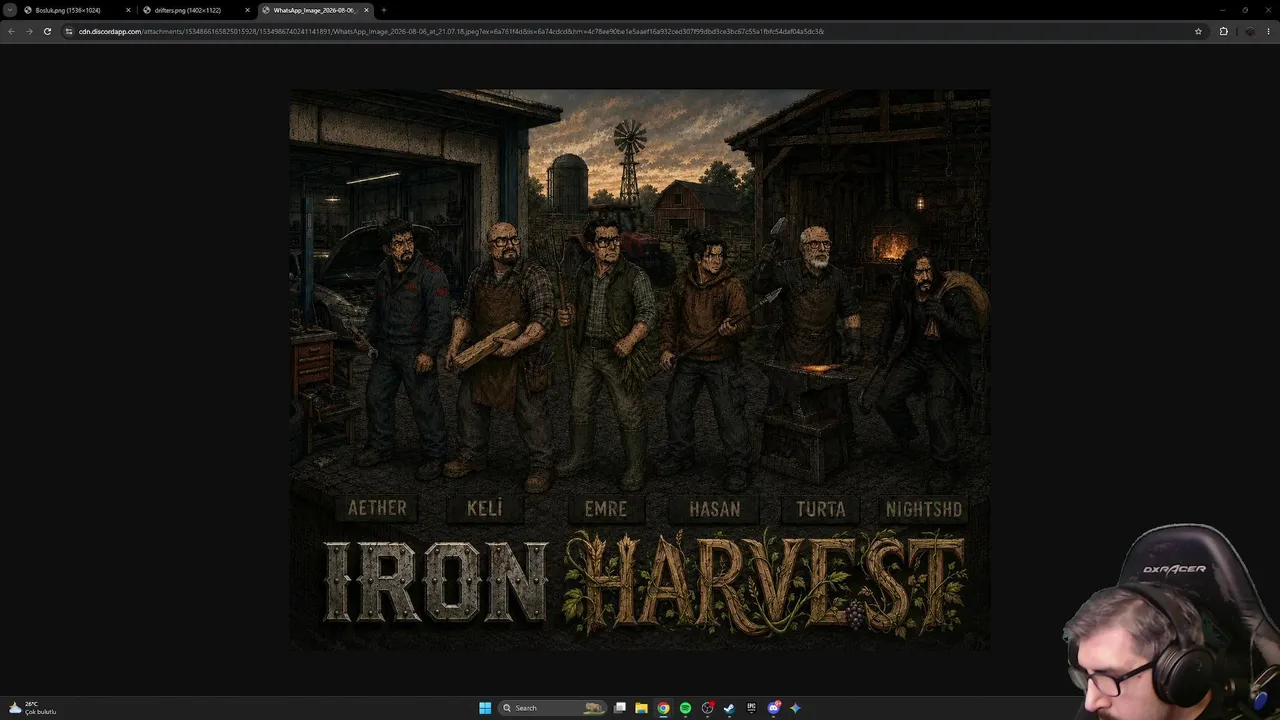The image size is (1280, 720).
Task: Open File Explorer from the taskbar
Action: tap(641, 708)
